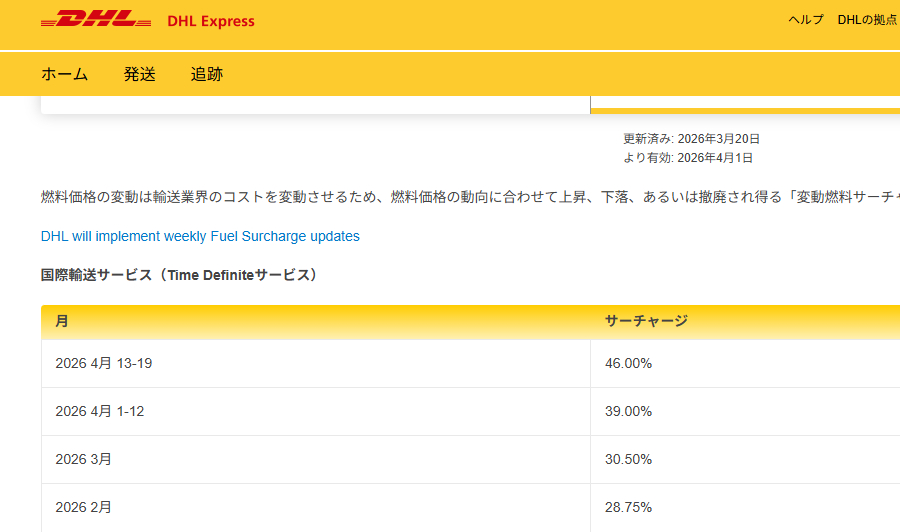Open the 追跡 tracking menu
The image size is (900, 532).
point(207,74)
